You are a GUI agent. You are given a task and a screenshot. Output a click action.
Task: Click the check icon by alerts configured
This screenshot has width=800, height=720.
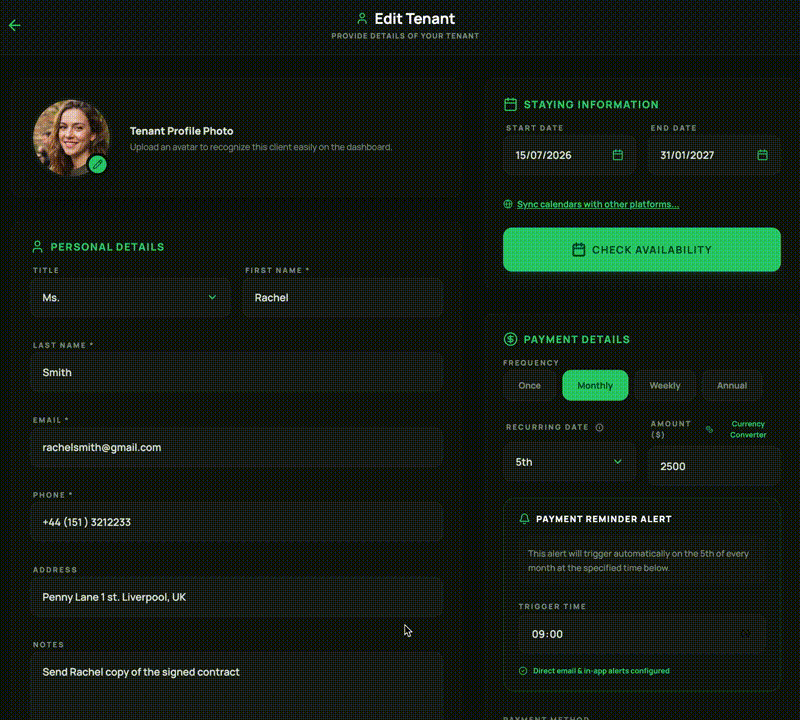[x=523, y=671]
